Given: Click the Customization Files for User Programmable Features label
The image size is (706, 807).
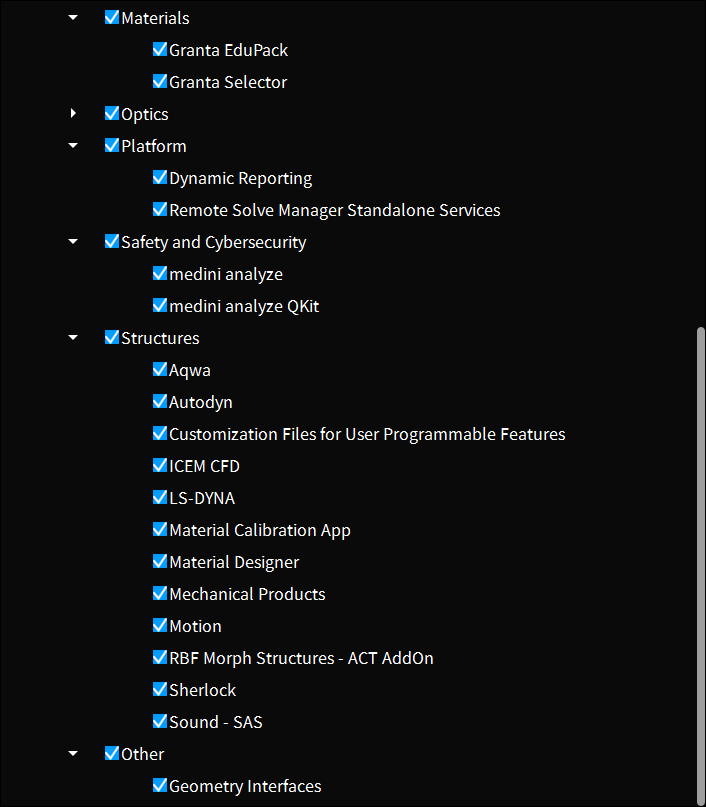Looking at the screenshot, I should point(367,434).
